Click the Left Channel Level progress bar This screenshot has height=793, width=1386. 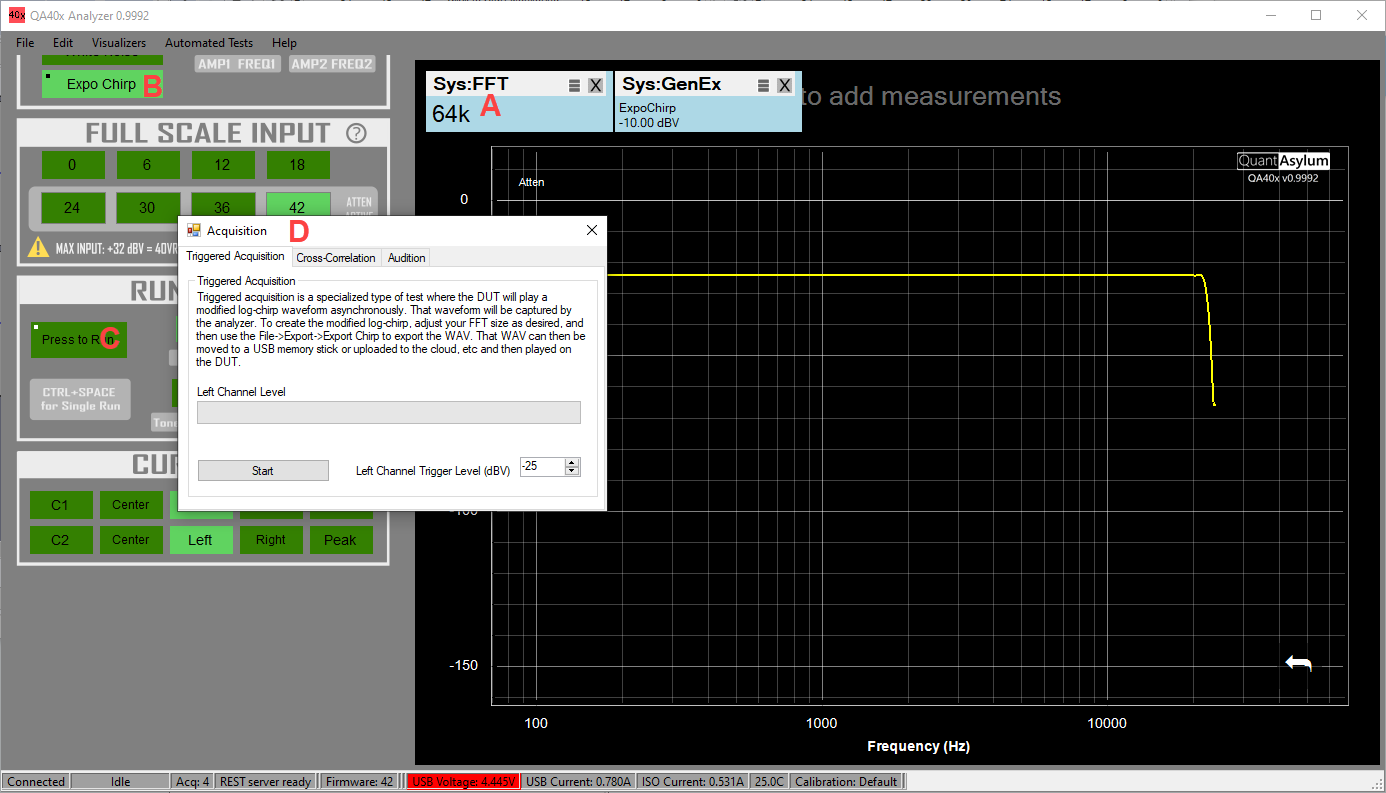[x=389, y=412]
